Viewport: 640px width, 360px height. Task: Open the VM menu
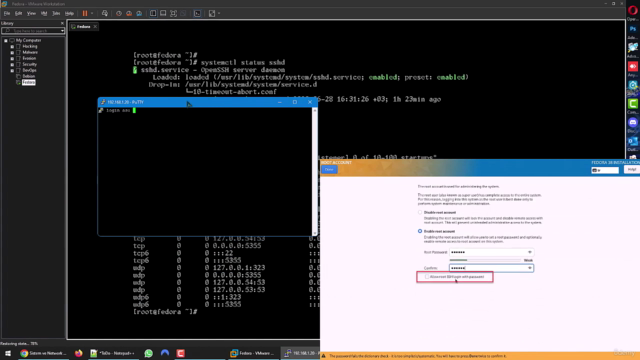[44, 13]
